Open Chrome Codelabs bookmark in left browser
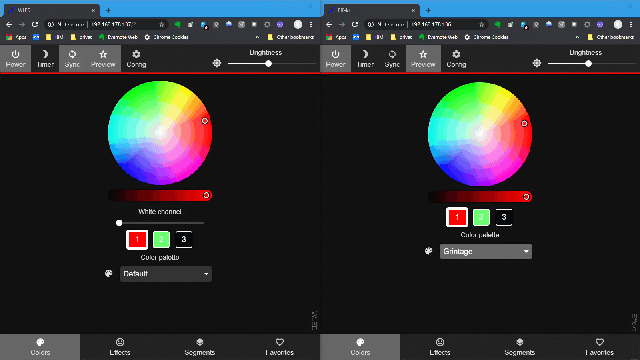 167,37
